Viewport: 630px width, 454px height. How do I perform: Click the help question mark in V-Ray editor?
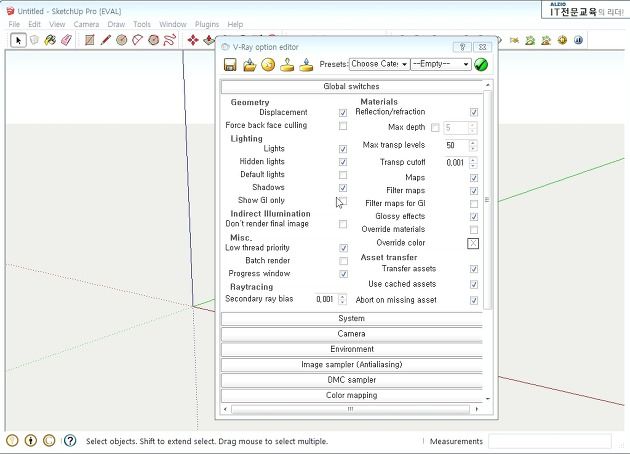(x=462, y=47)
